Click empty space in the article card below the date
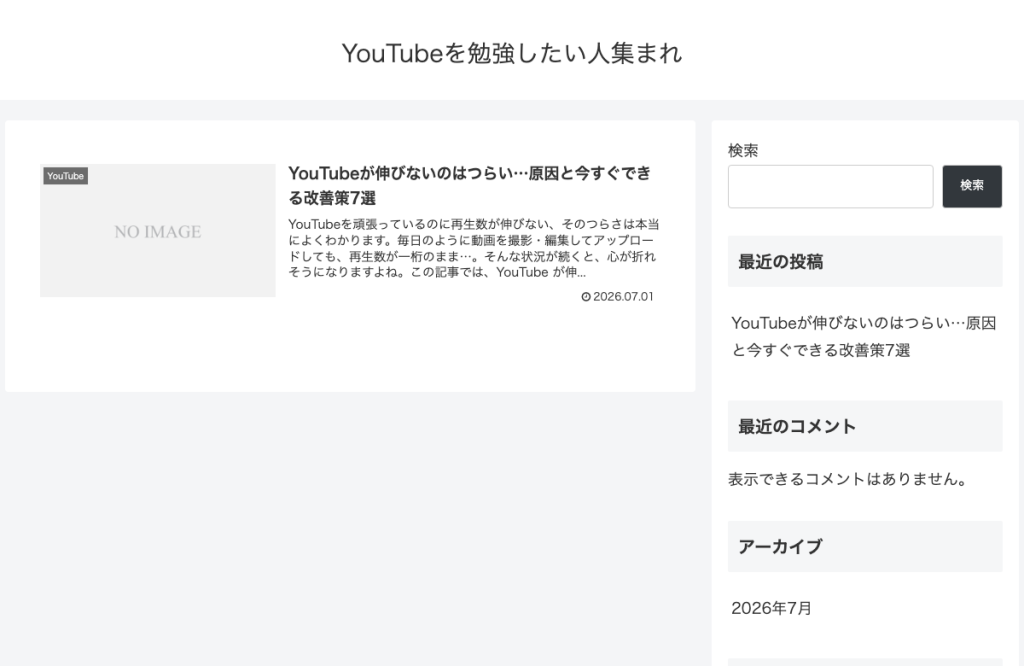The height and width of the screenshot is (666, 1024). [x=350, y=349]
